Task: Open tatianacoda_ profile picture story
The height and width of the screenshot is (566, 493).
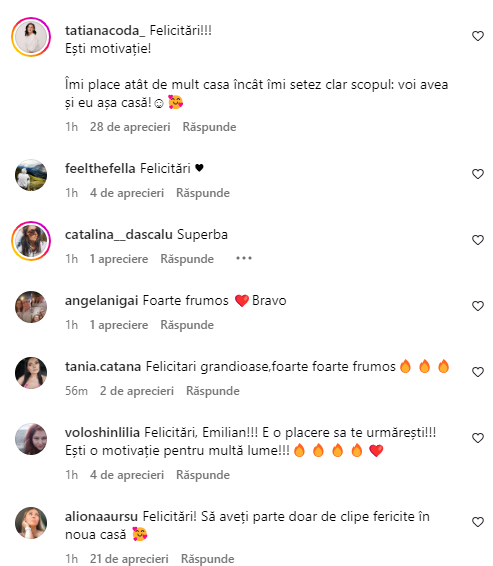Action: click(x=31, y=37)
